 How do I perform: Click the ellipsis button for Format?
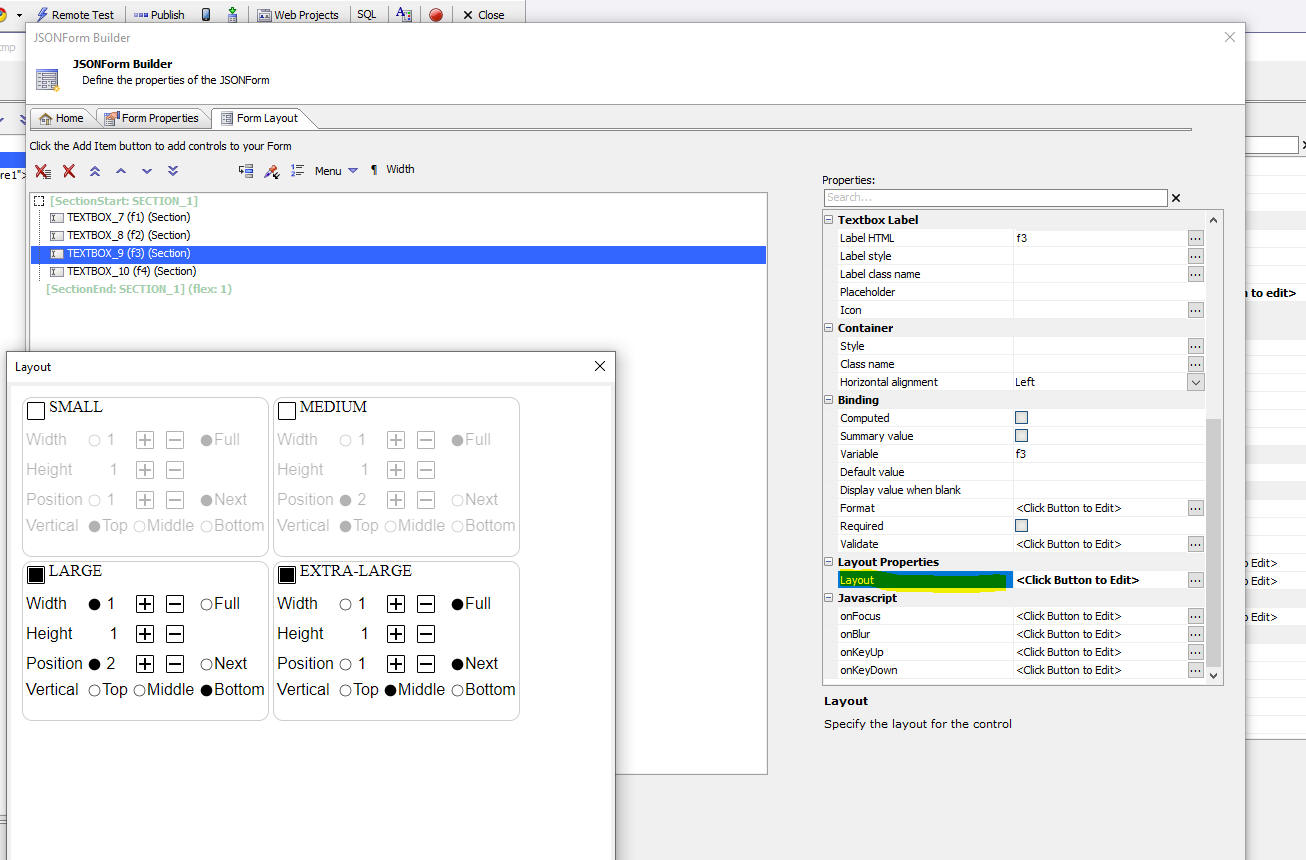(1195, 508)
